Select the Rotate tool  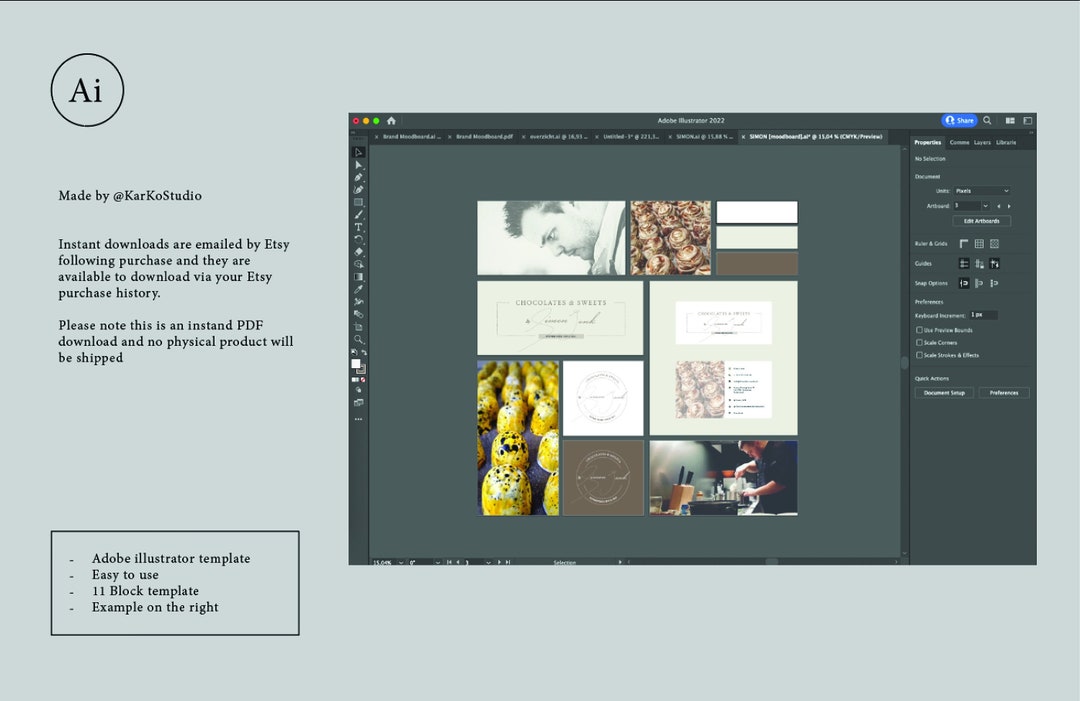(358, 239)
